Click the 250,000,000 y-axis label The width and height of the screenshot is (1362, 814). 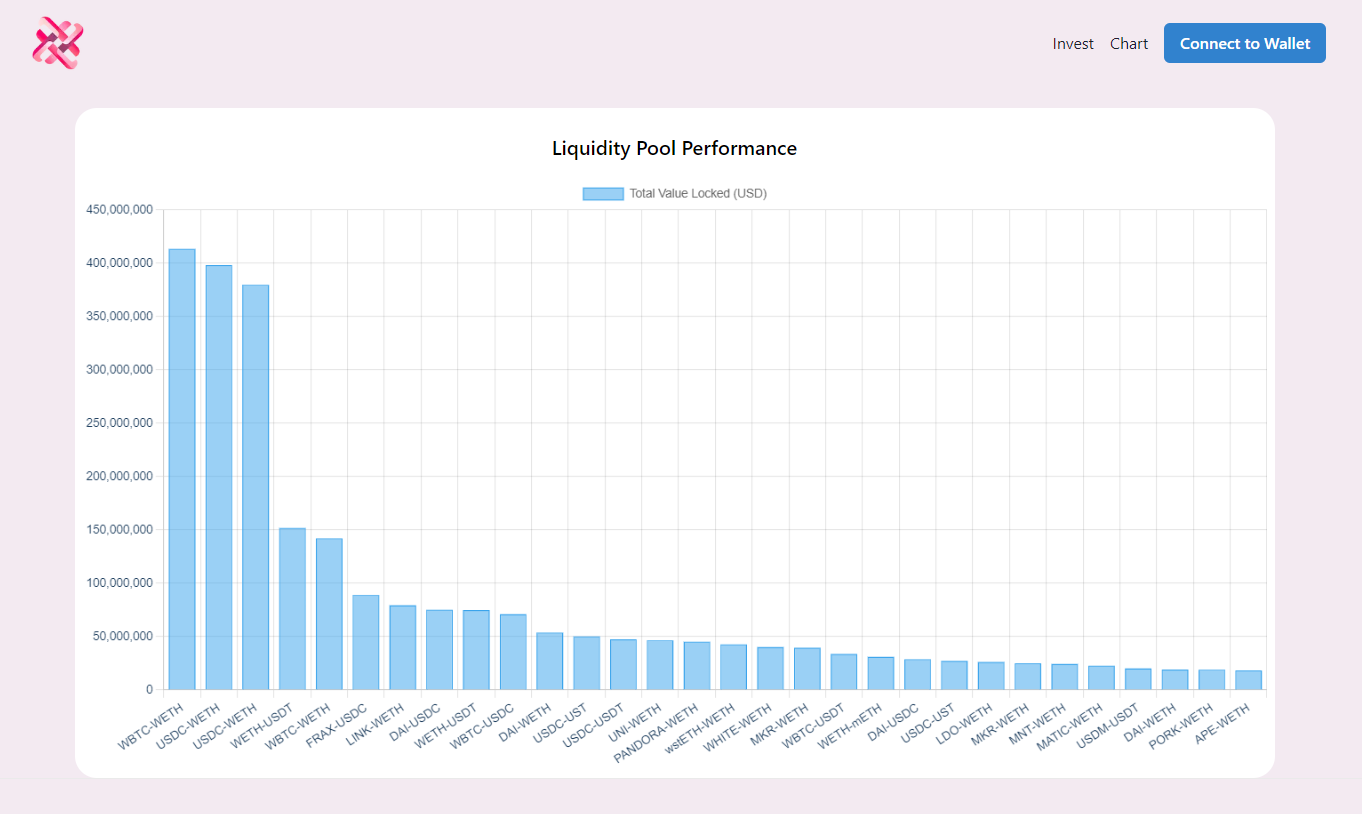[x=120, y=423]
